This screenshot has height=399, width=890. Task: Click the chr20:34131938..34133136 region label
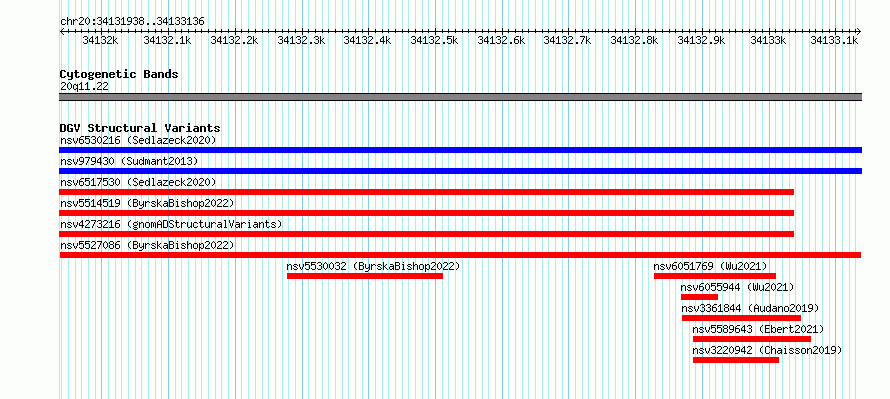coord(132,22)
